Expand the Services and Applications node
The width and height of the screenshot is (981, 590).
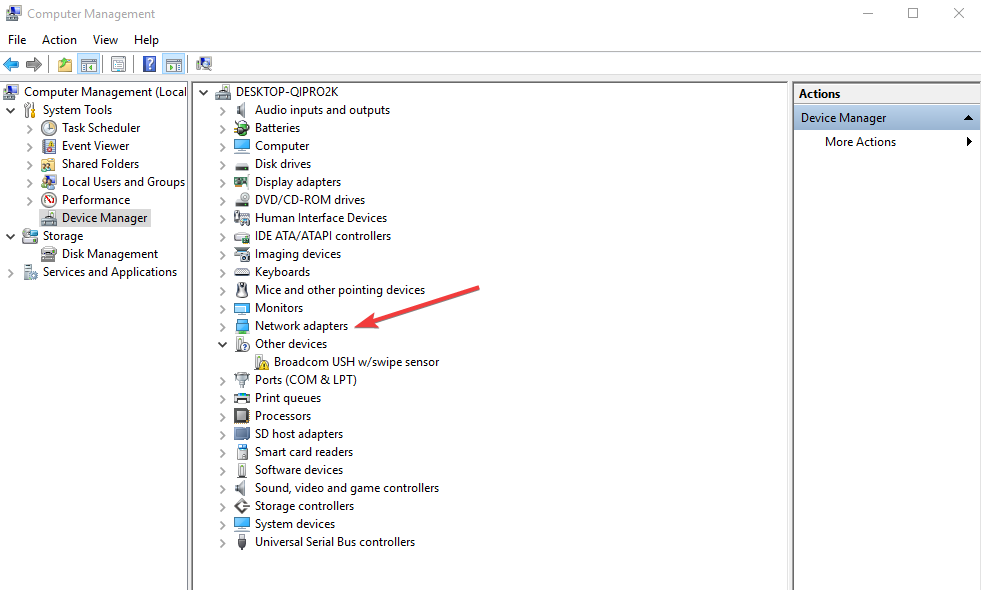click(11, 273)
